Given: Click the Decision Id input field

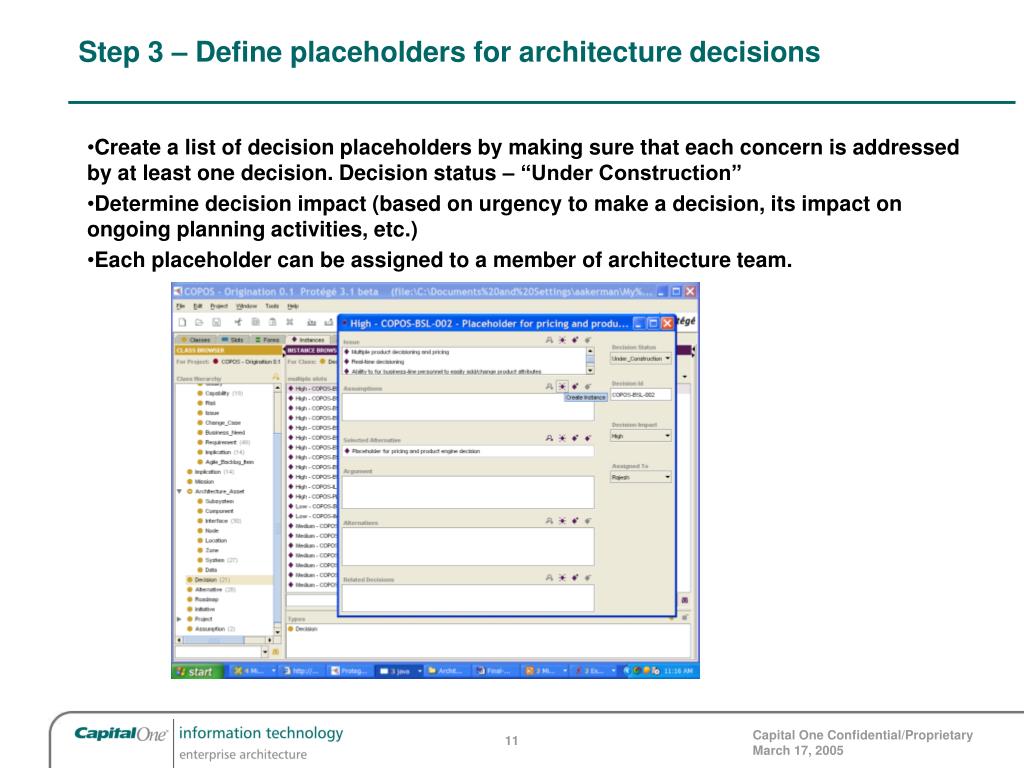Looking at the screenshot, I should click(640, 394).
